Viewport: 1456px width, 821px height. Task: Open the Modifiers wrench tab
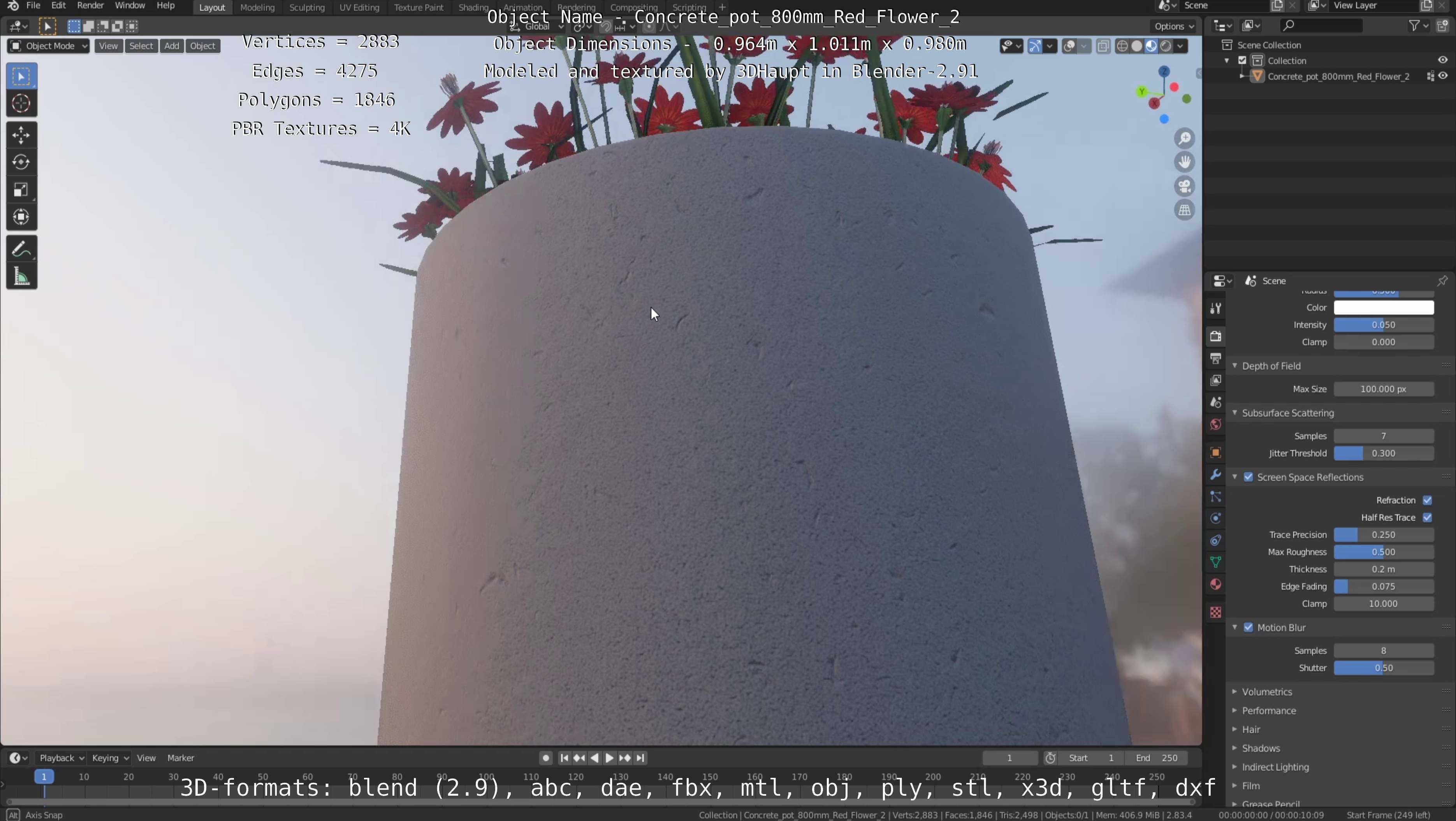tap(1216, 475)
